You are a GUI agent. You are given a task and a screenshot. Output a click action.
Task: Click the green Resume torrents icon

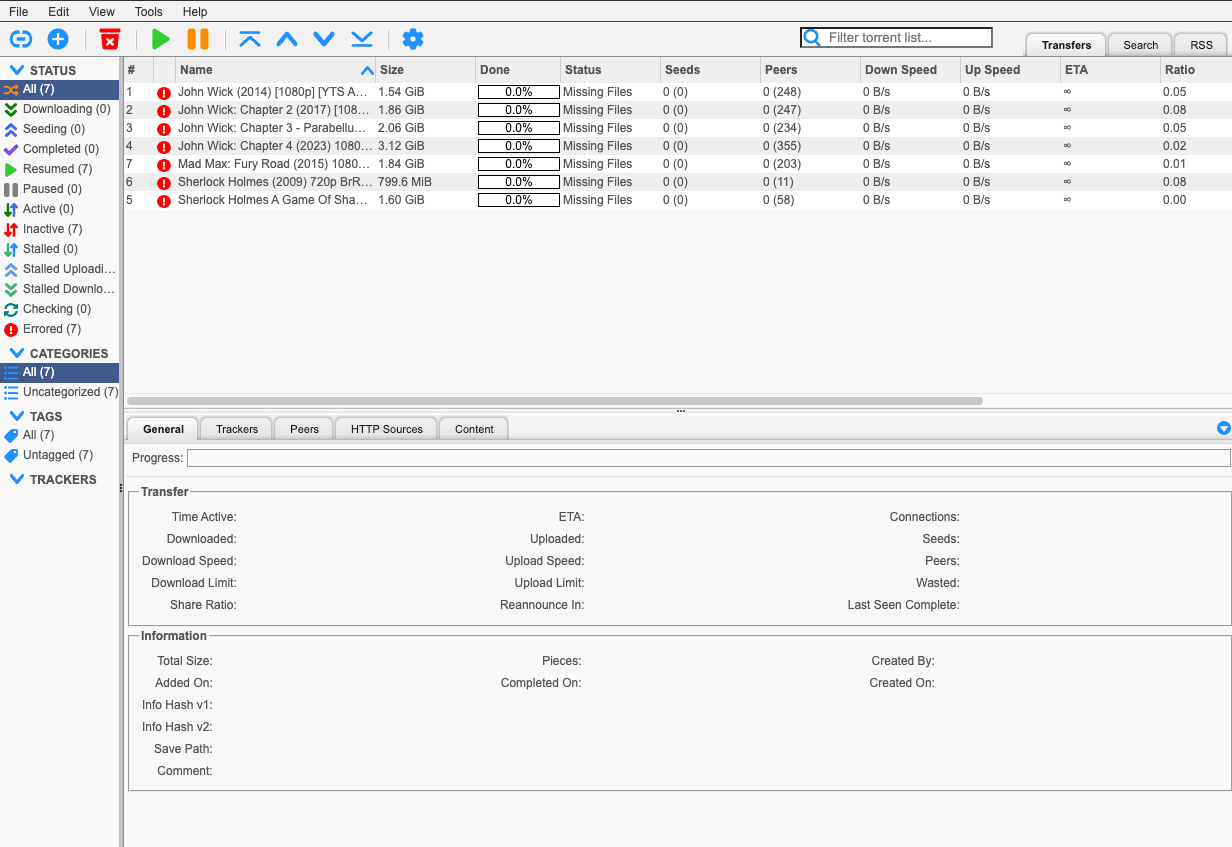(160, 39)
